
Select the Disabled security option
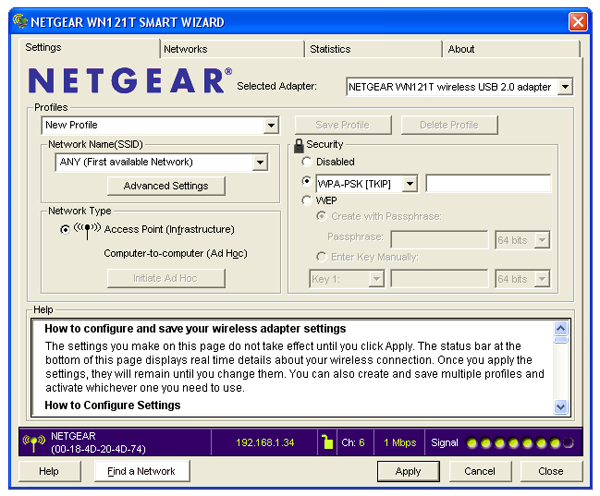(x=307, y=162)
